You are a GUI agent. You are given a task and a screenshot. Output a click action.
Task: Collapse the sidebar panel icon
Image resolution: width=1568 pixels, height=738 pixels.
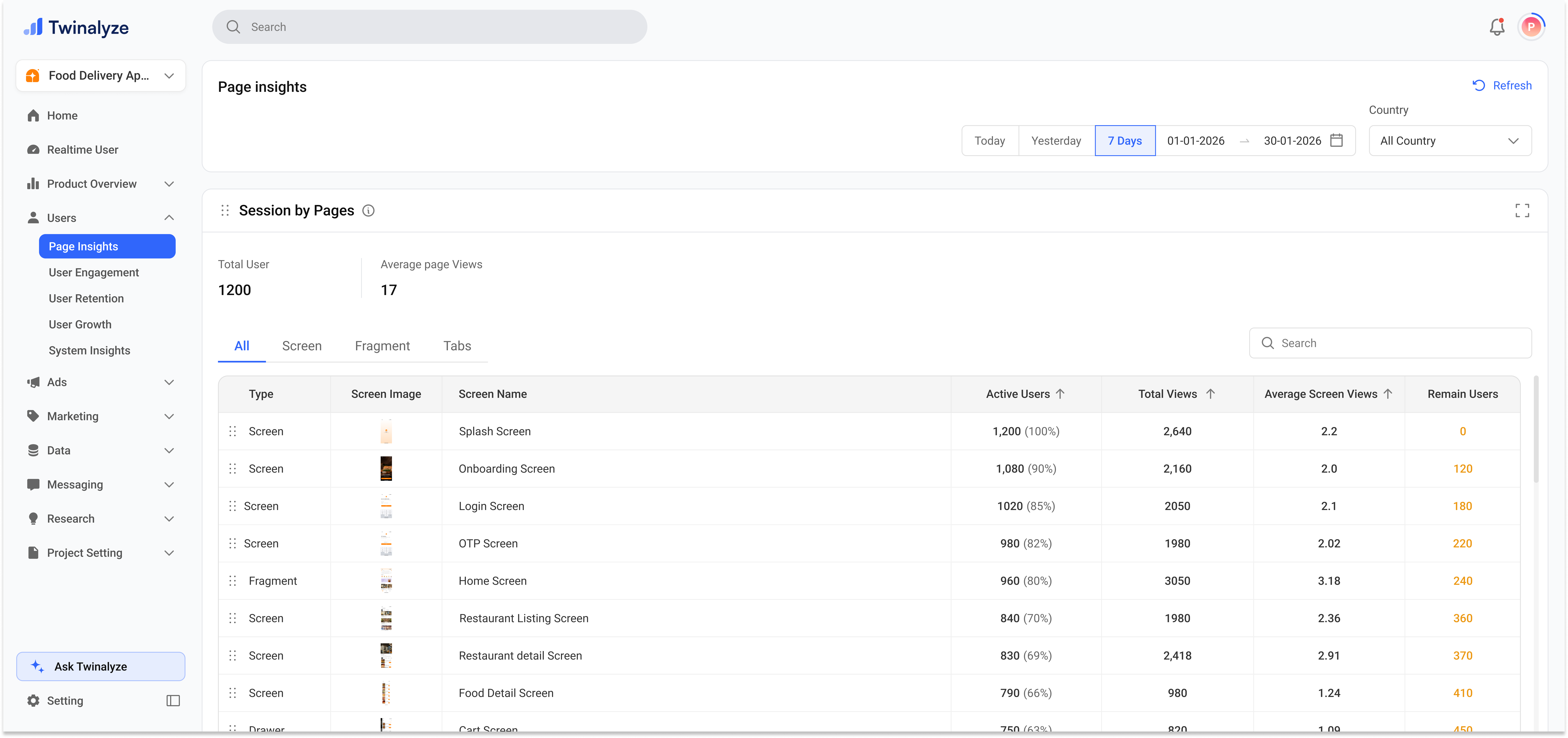(173, 701)
